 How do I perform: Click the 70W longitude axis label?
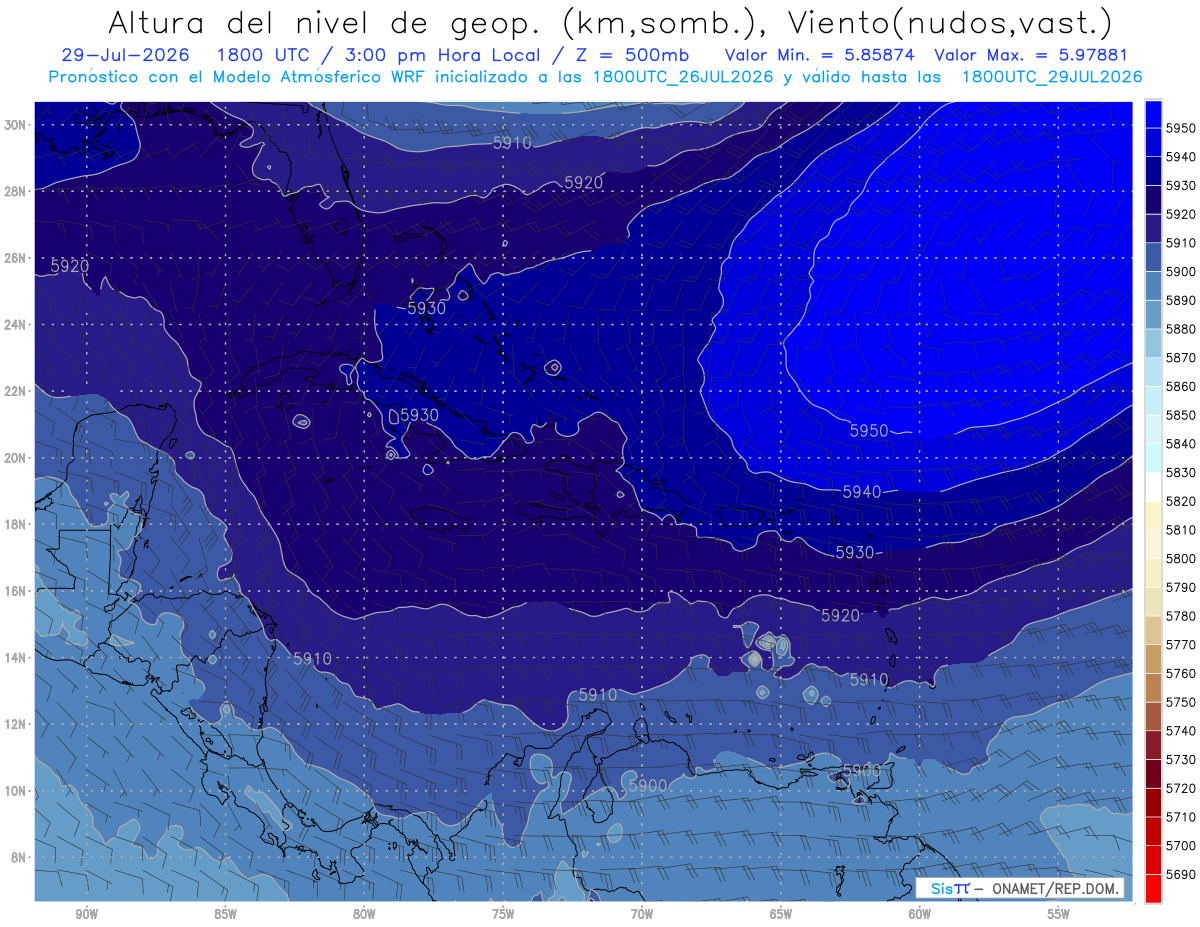tap(642, 913)
